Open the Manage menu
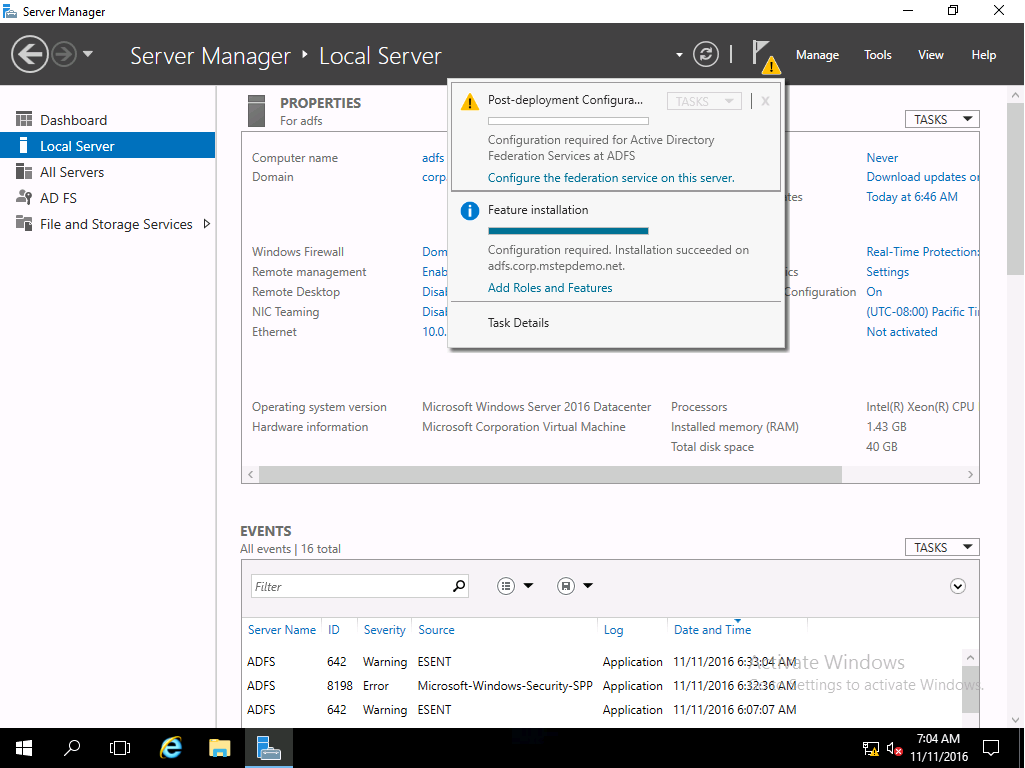The height and width of the screenshot is (768, 1025). click(817, 55)
